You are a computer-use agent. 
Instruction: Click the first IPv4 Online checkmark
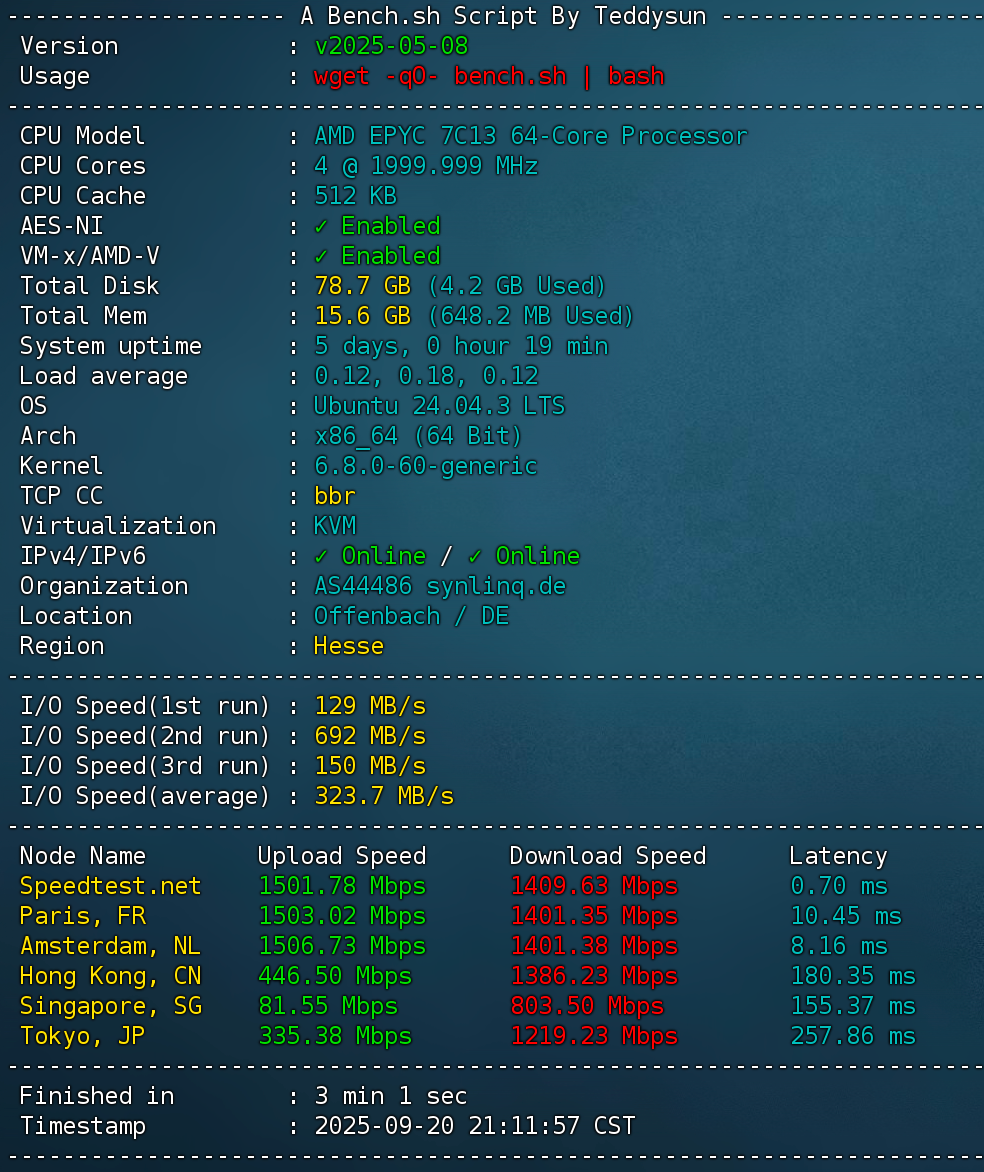pos(322,556)
